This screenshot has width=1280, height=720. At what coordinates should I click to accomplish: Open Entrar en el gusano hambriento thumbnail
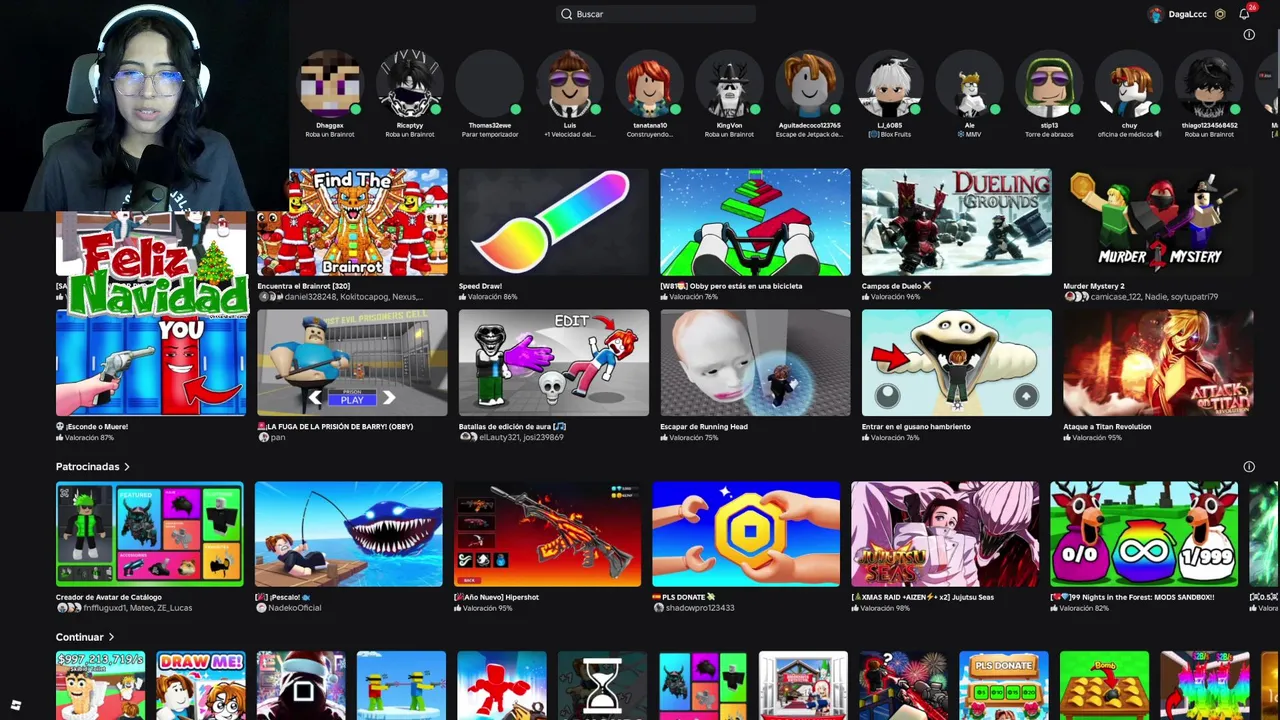tap(956, 363)
